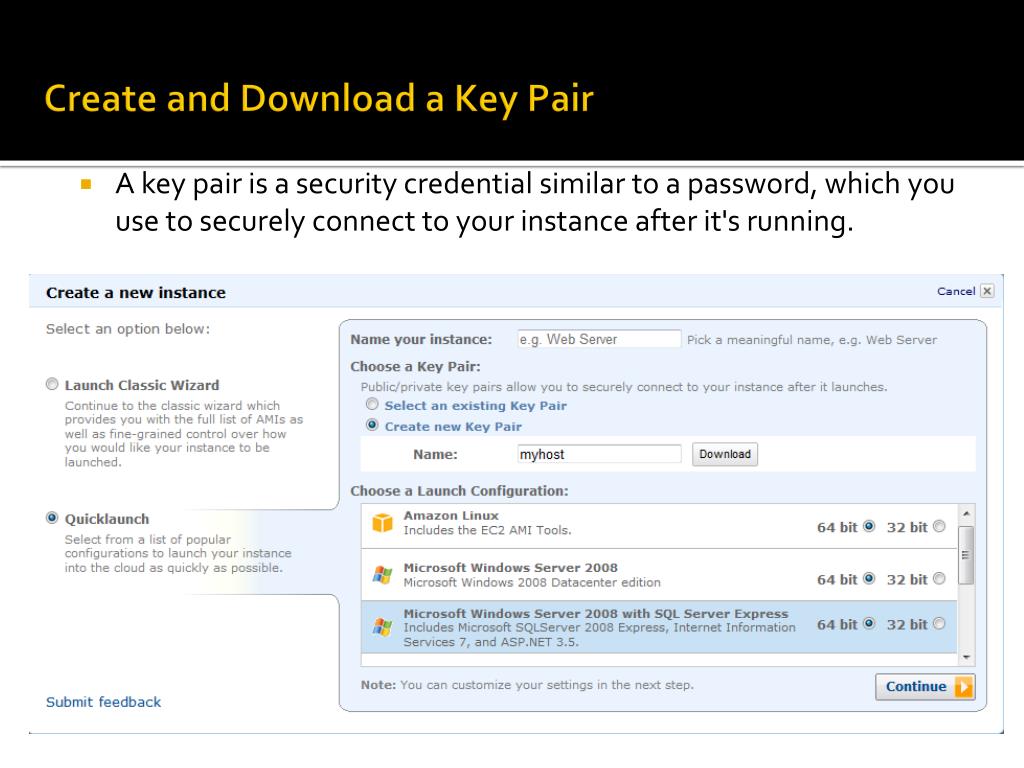Select 64 bit for Windows Server 2008
The image size is (1024, 768).
point(869,579)
